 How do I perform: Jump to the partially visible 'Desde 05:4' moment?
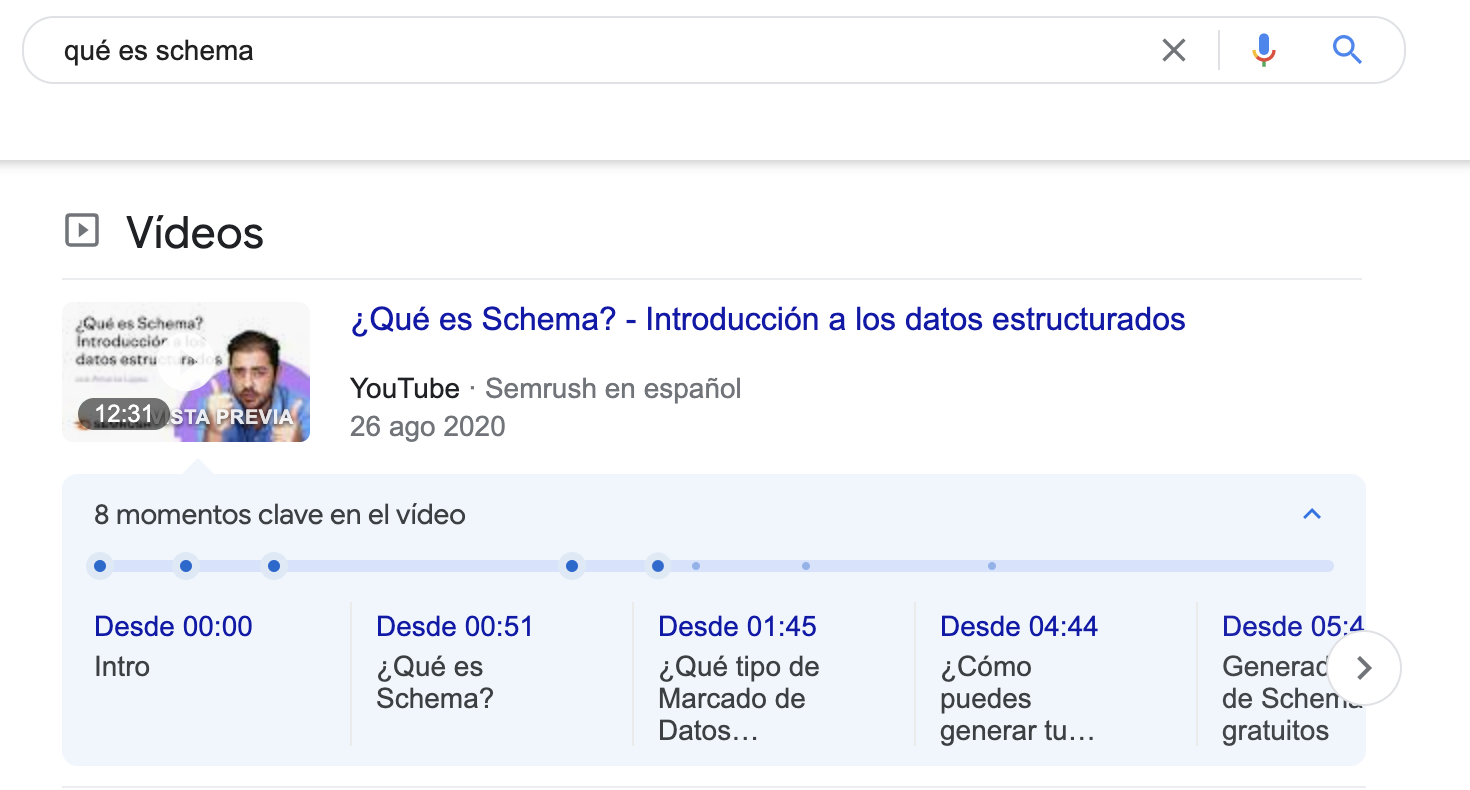[1292, 627]
